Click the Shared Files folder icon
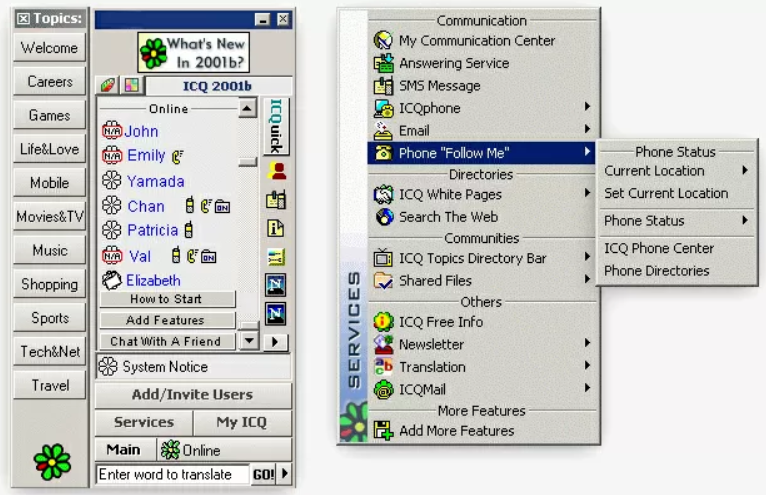 click(383, 280)
